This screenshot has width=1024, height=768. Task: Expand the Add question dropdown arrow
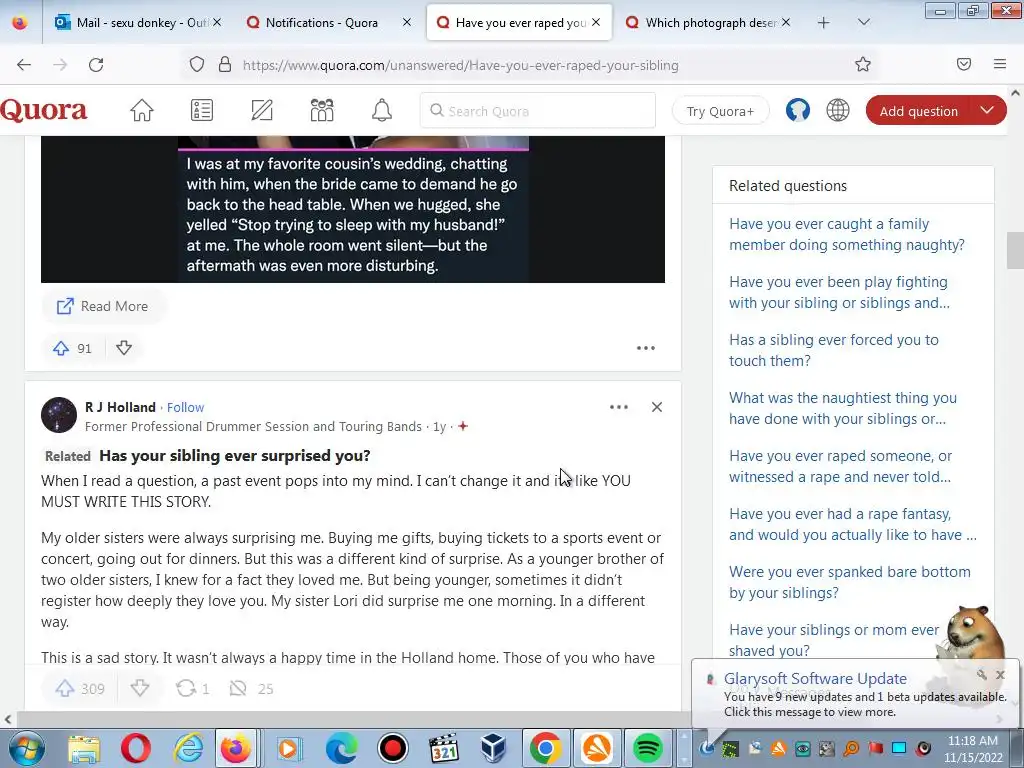coord(987,110)
